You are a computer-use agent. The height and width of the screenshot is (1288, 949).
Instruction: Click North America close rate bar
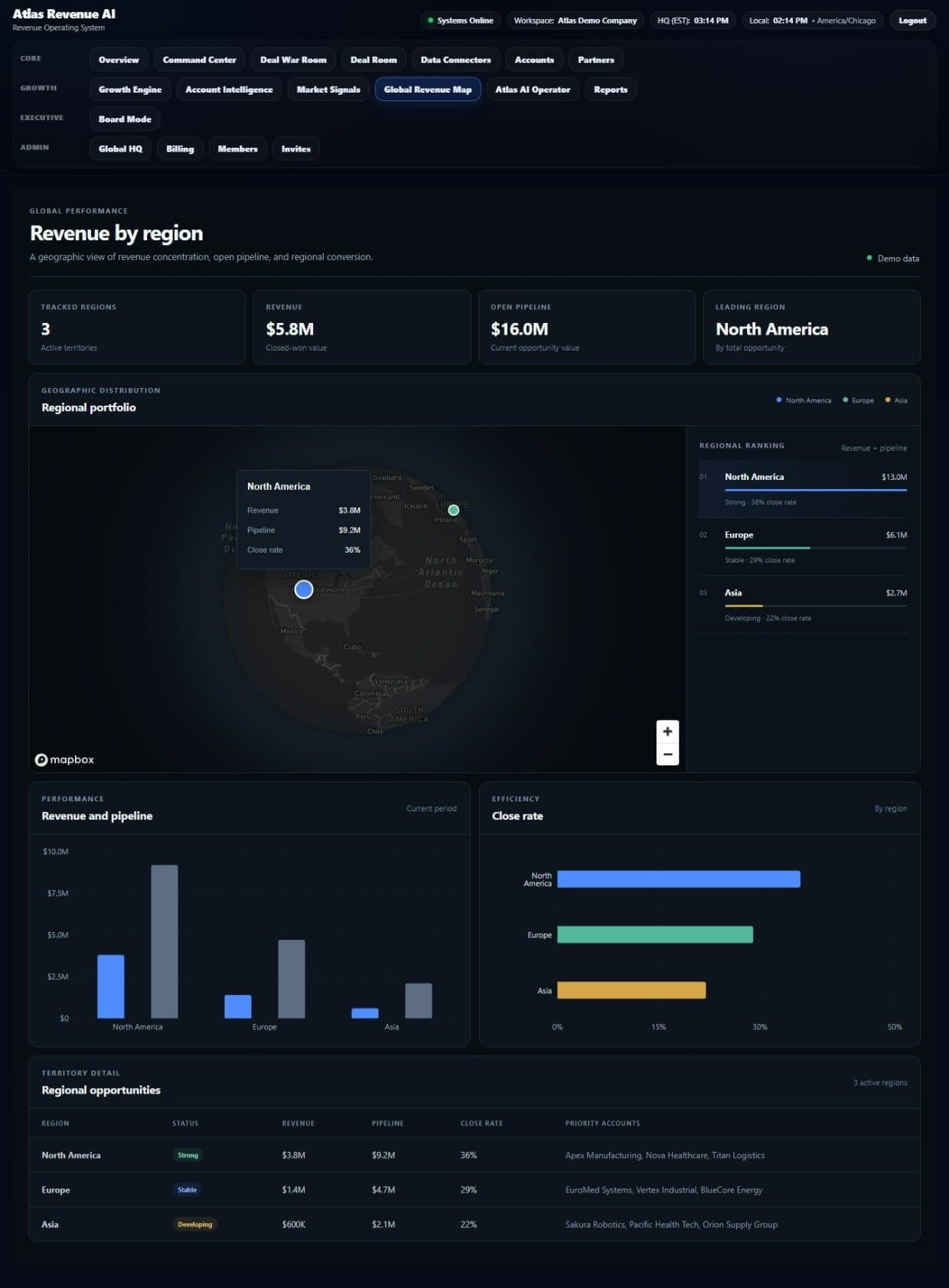click(679, 879)
